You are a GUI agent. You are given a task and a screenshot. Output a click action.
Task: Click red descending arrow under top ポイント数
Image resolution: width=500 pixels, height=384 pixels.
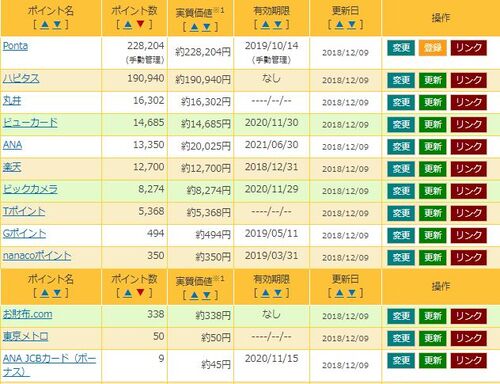click(140, 24)
